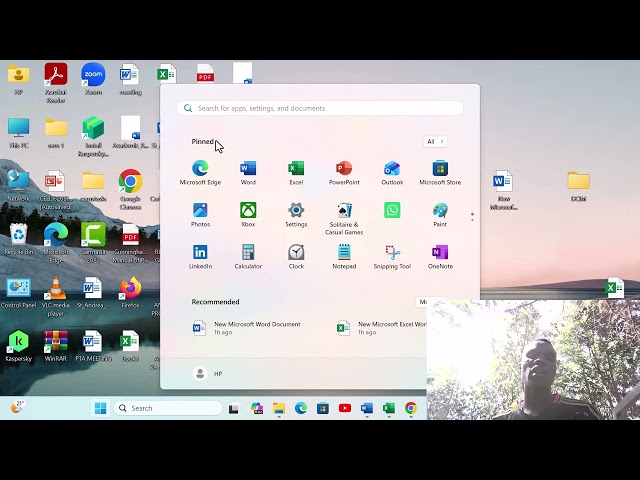Select the Network desktop icon
Image resolution: width=640 pixels, height=480 pixels.
tap(18, 186)
